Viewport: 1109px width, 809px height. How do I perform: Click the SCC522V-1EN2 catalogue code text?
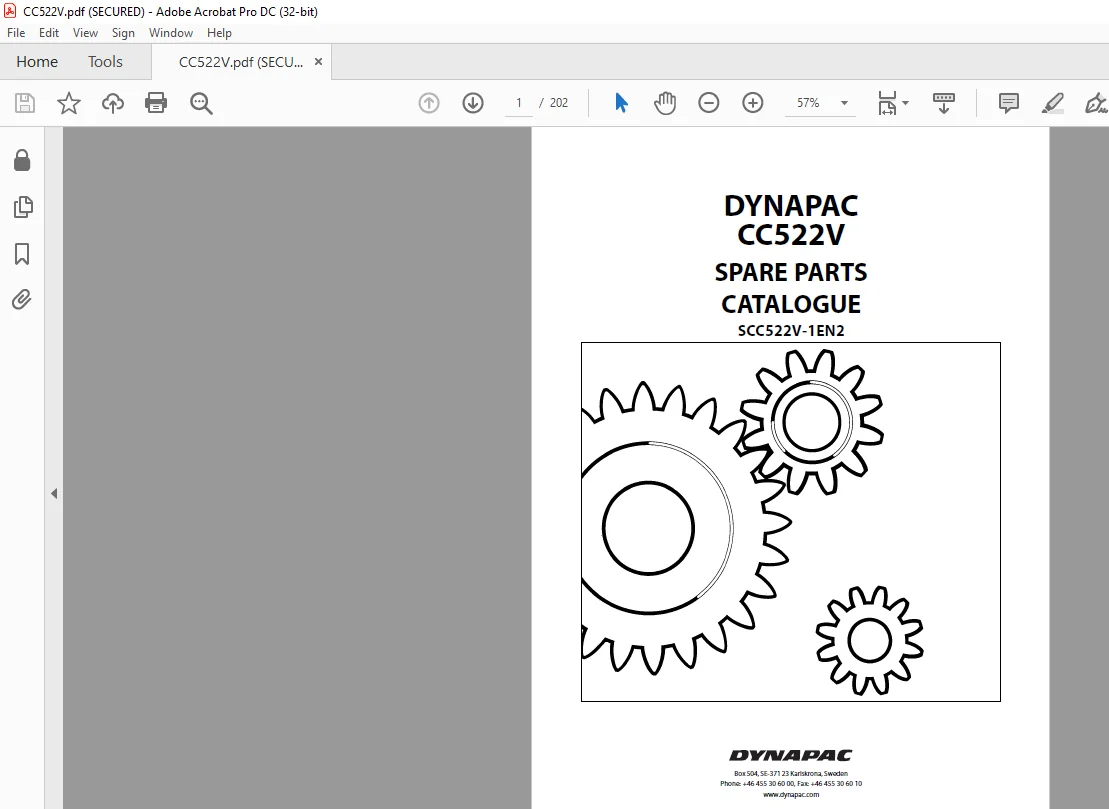point(791,331)
